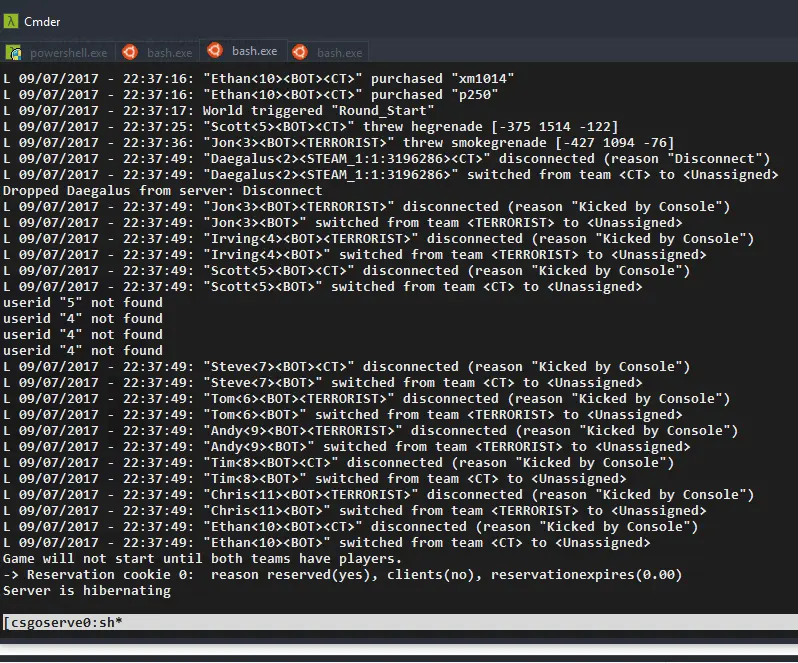Click Jon<3><BOT> switched to Unassigned line
This screenshot has height=663, width=798.
tap(343, 223)
